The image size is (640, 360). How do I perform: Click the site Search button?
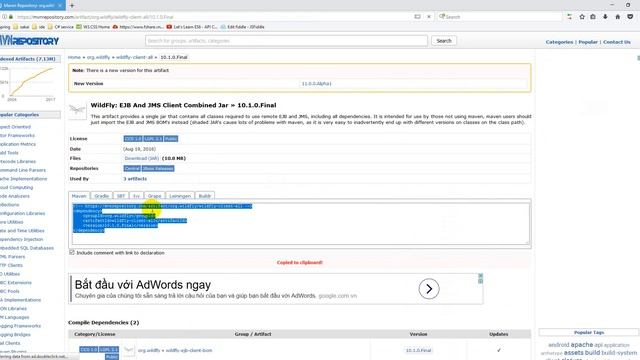point(444,41)
